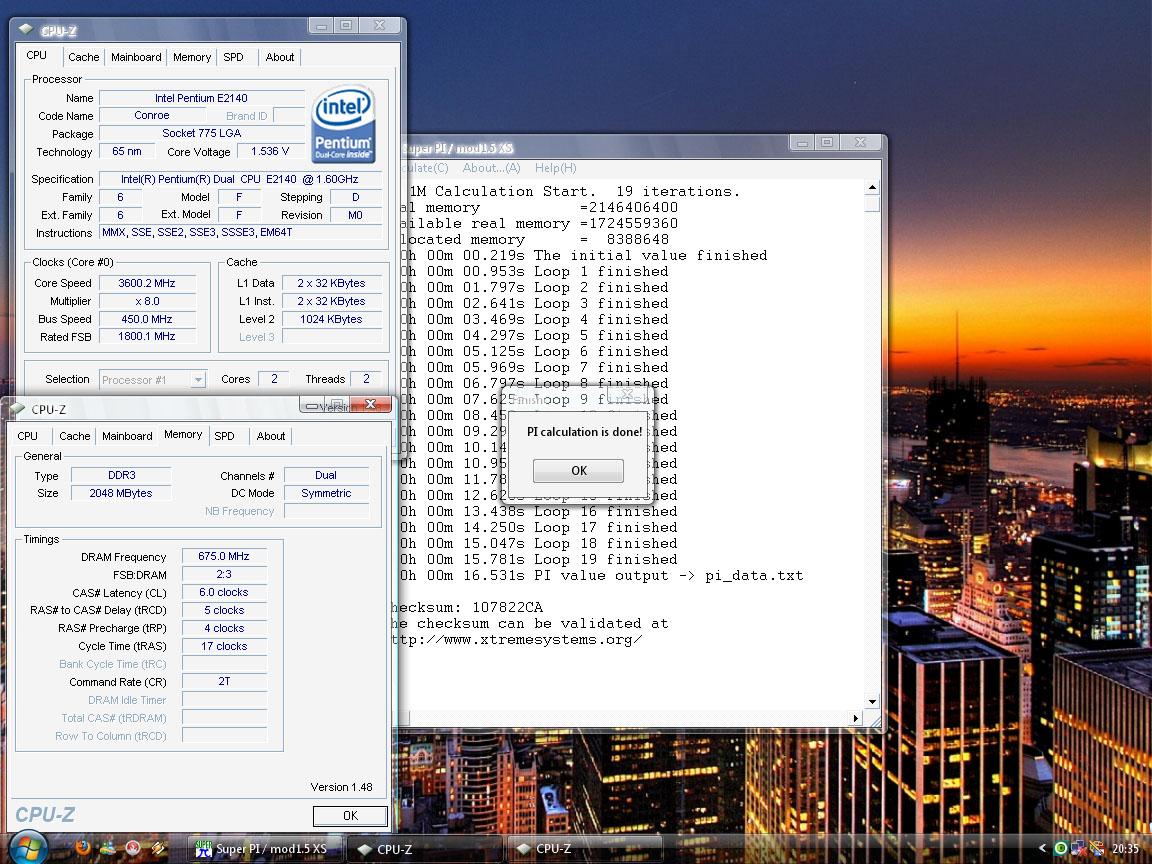Click the xtremesystems.org URL line in Super PI
Viewport: 1152px width, 864px height.
pos(517,639)
